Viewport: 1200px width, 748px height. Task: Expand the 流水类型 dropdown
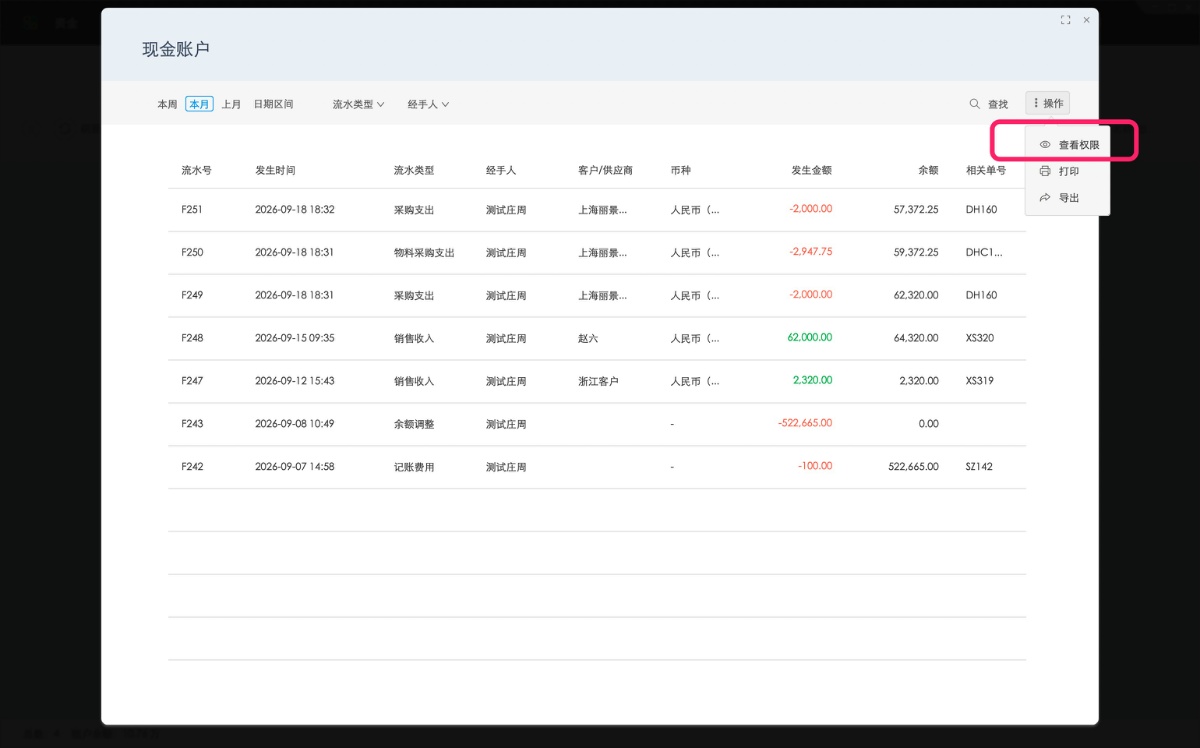pyautogui.click(x=359, y=104)
